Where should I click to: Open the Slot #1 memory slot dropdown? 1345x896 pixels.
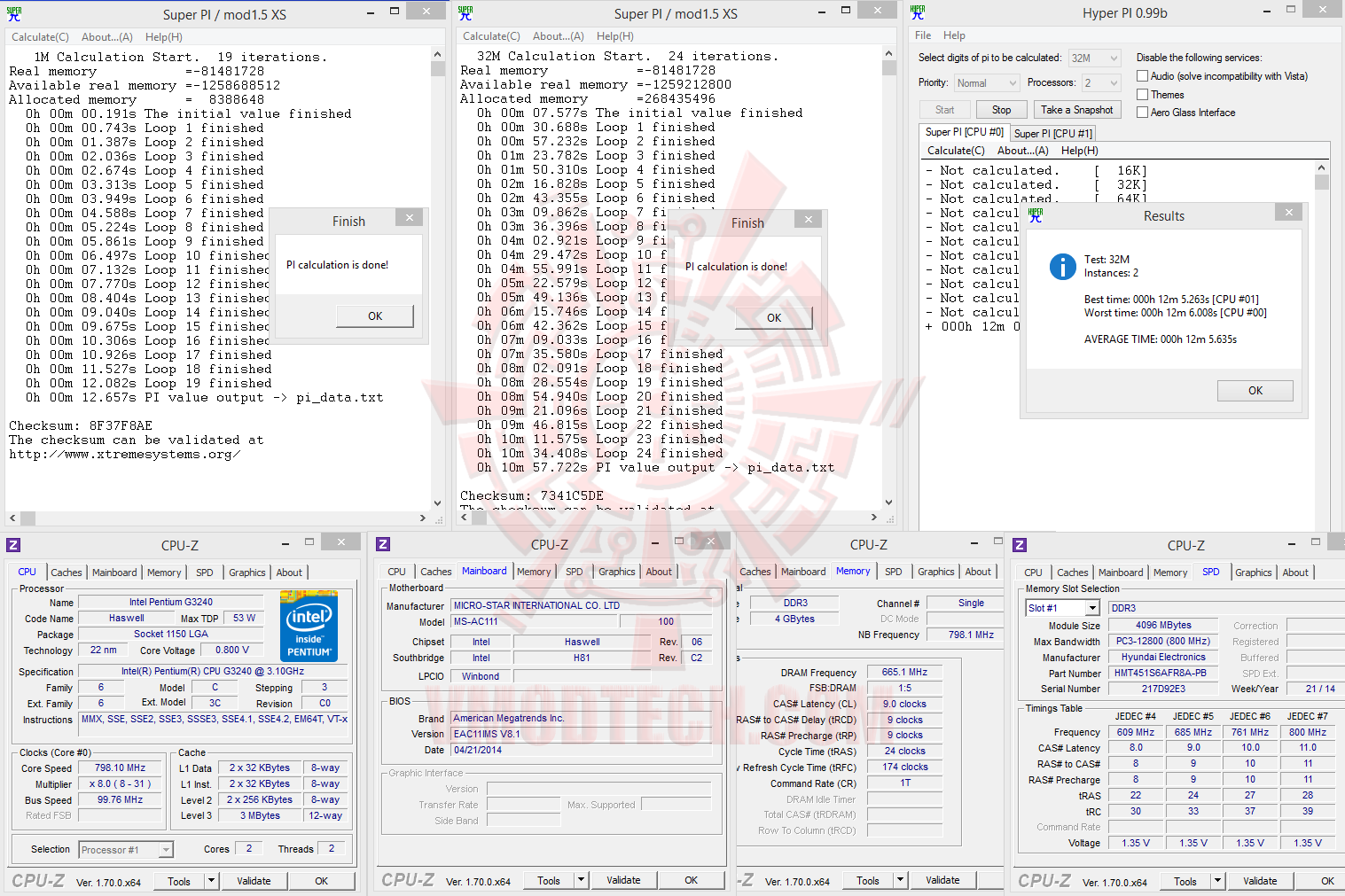[1062, 608]
